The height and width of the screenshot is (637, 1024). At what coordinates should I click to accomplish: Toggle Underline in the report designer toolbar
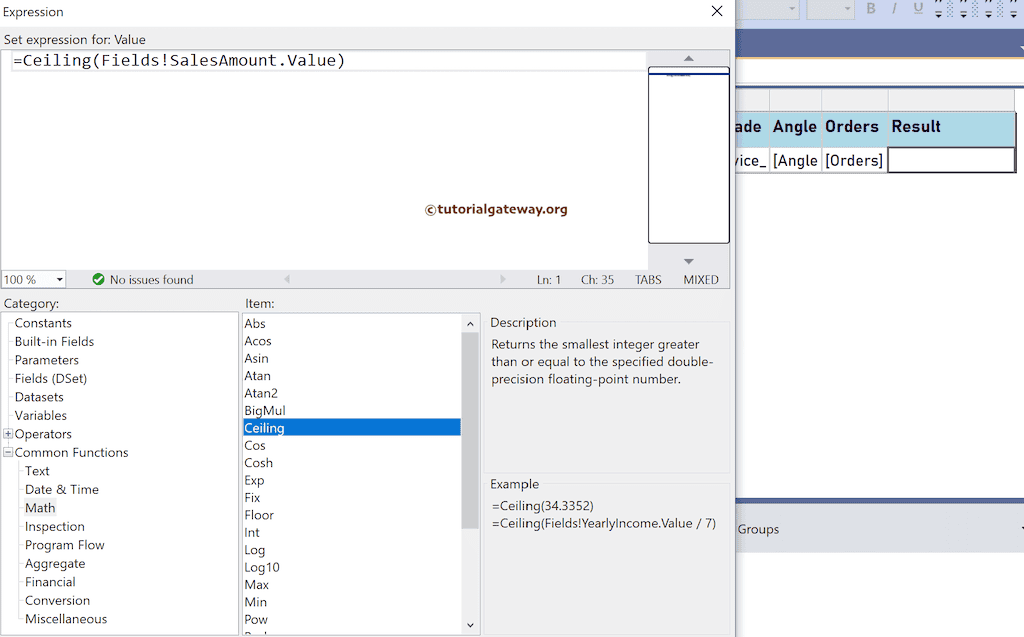pos(918,8)
